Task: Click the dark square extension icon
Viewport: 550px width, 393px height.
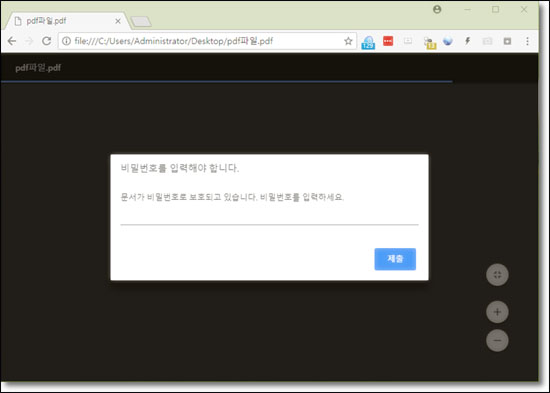Action: [x=507, y=41]
